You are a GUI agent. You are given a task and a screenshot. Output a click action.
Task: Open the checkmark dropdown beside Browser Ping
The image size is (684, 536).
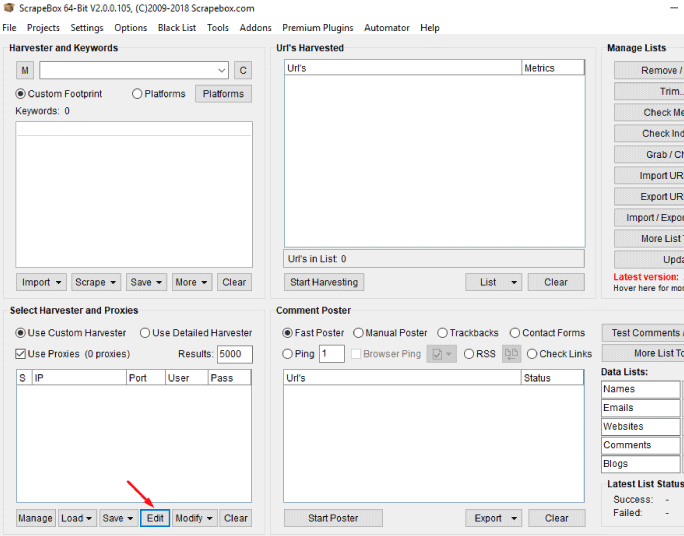(x=441, y=354)
